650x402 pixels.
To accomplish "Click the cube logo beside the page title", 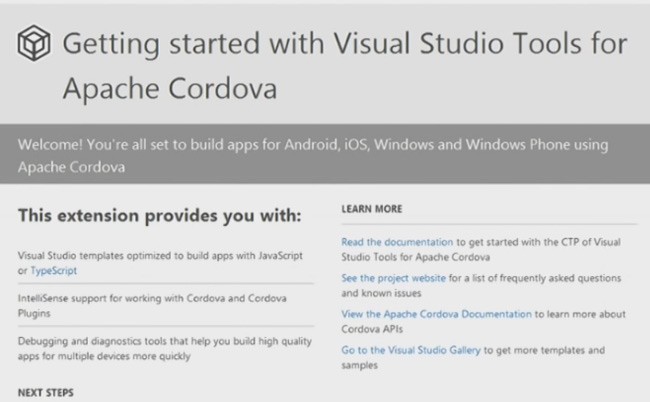I will pos(34,43).
